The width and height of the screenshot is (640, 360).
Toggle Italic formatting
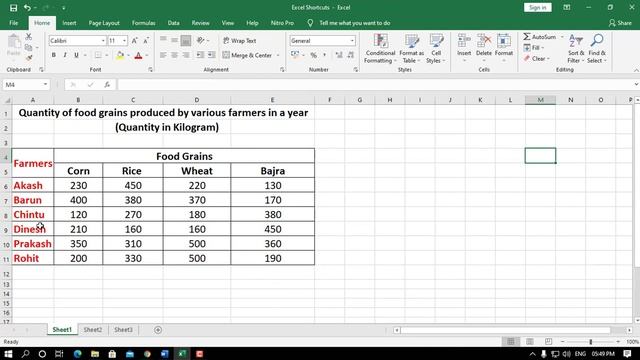65,55
